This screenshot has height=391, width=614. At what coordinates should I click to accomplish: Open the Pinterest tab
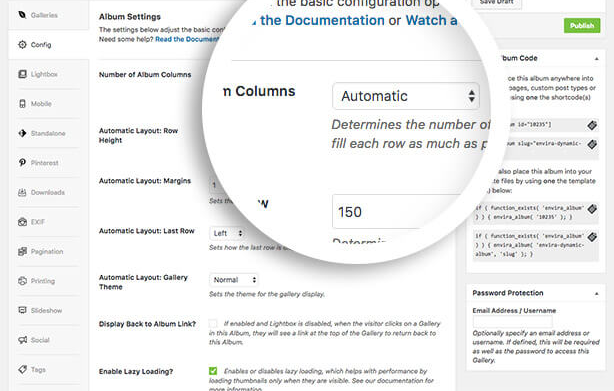pos(49,163)
